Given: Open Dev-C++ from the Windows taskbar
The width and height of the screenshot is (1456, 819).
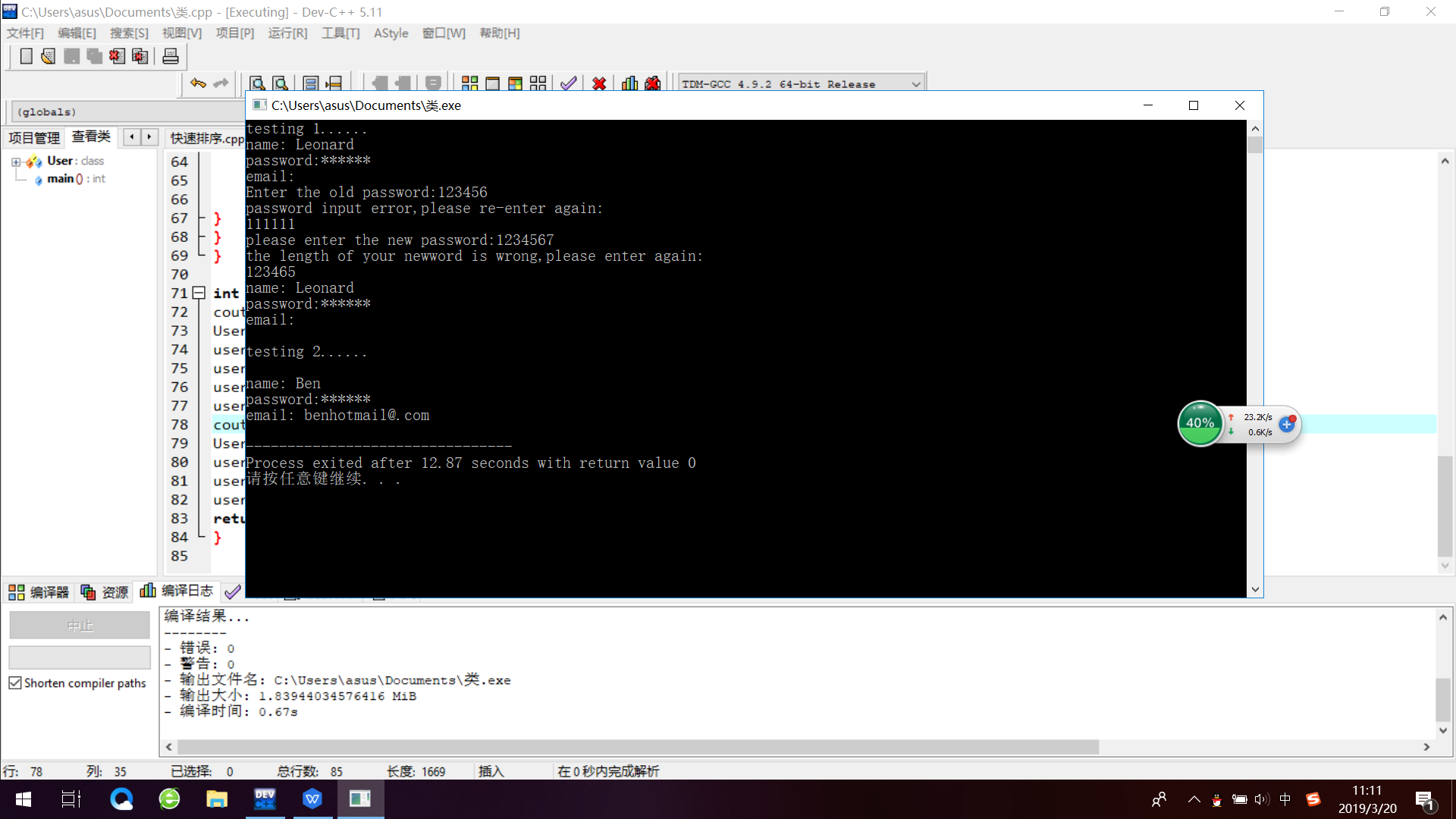Looking at the screenshot, I should (265, 799).
